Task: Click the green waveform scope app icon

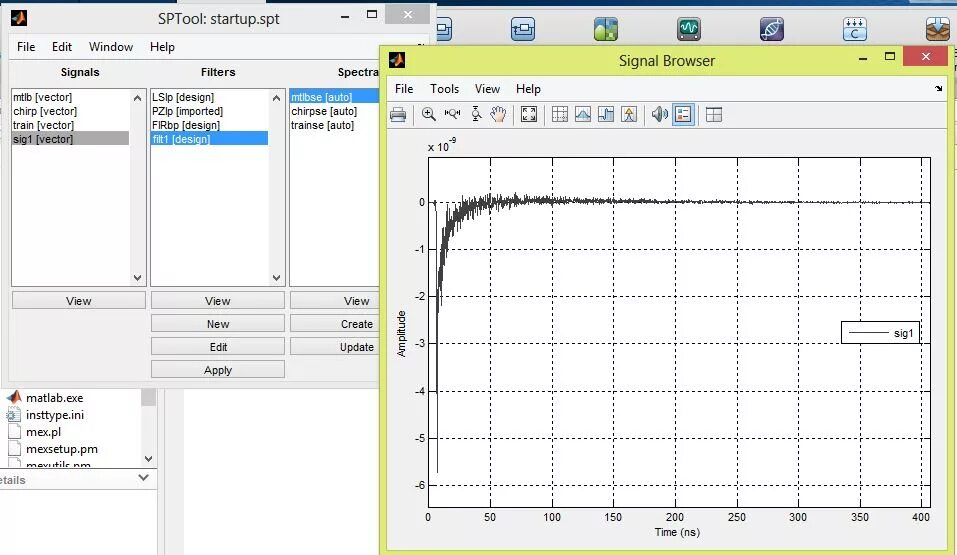Action: tap(688, 29)
